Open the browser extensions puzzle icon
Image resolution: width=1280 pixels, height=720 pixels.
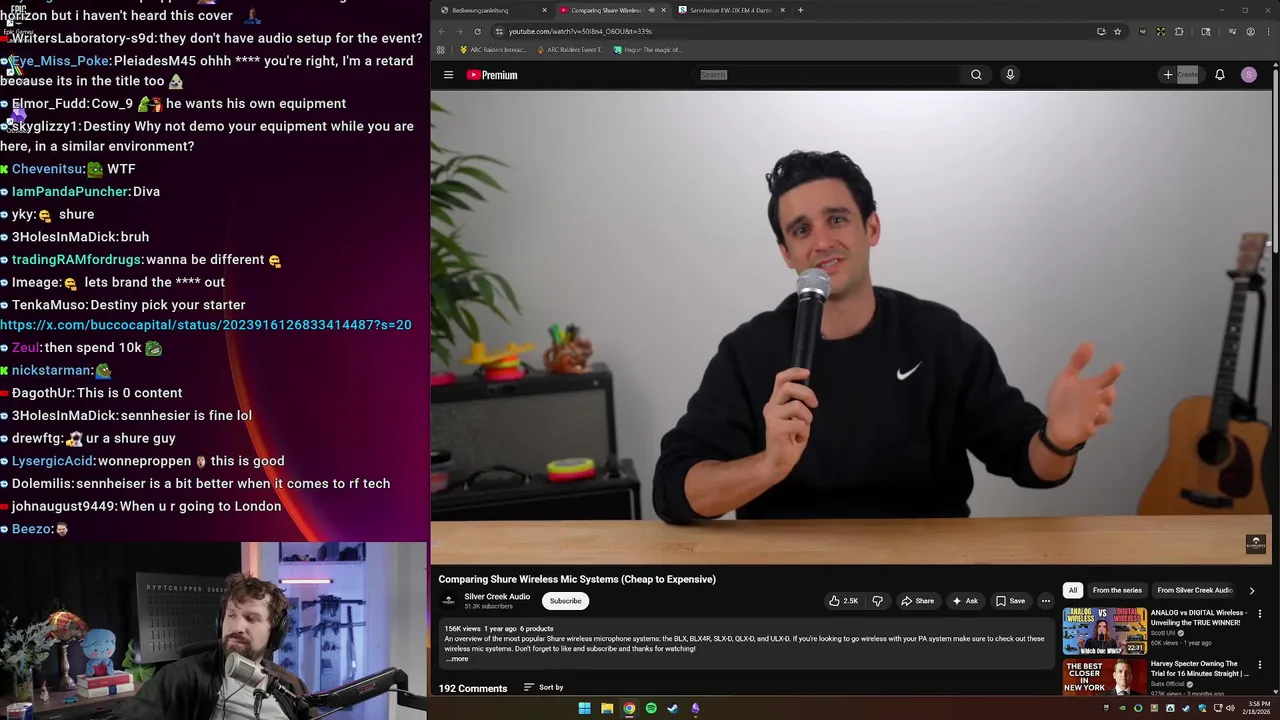click(x=1179, y=31)
